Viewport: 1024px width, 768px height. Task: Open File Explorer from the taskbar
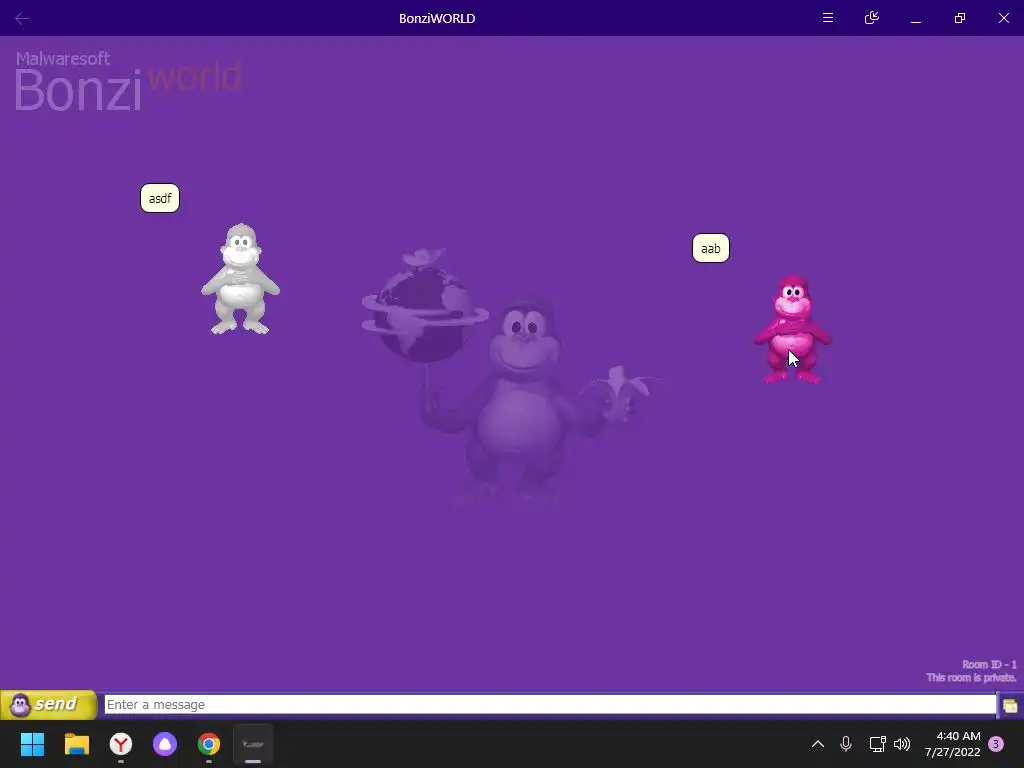point(76,744)
